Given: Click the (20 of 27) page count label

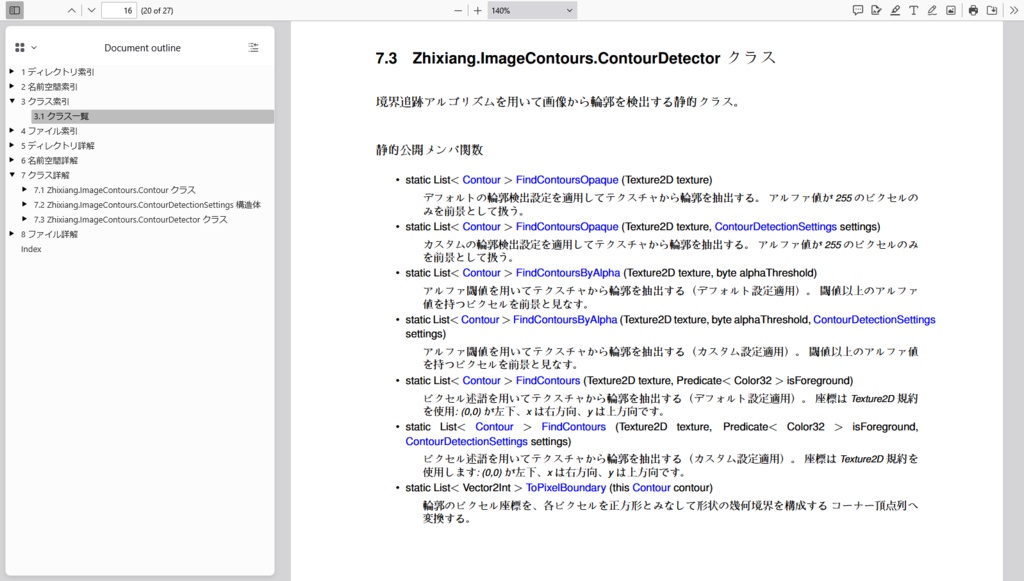Looking at the screenshot, I should (157, 10).
